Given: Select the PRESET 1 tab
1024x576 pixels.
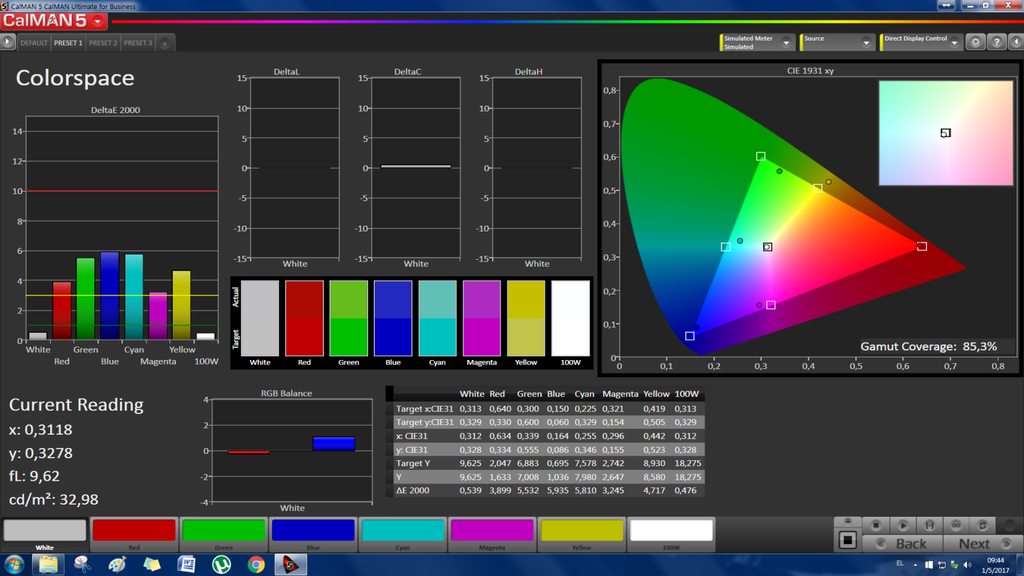Looking at the screenshot, I should [68, 43].
